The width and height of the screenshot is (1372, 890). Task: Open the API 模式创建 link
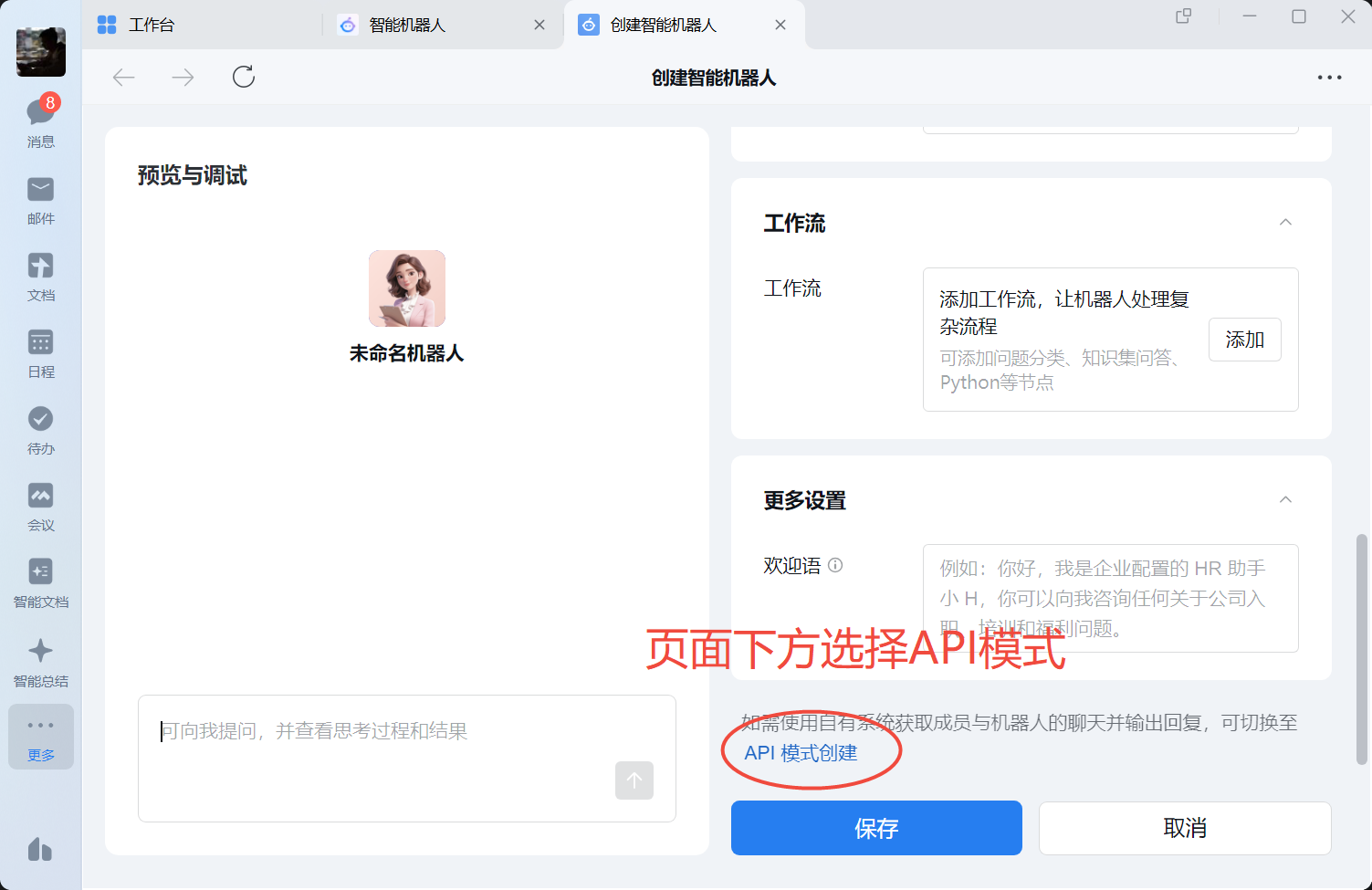801,753
